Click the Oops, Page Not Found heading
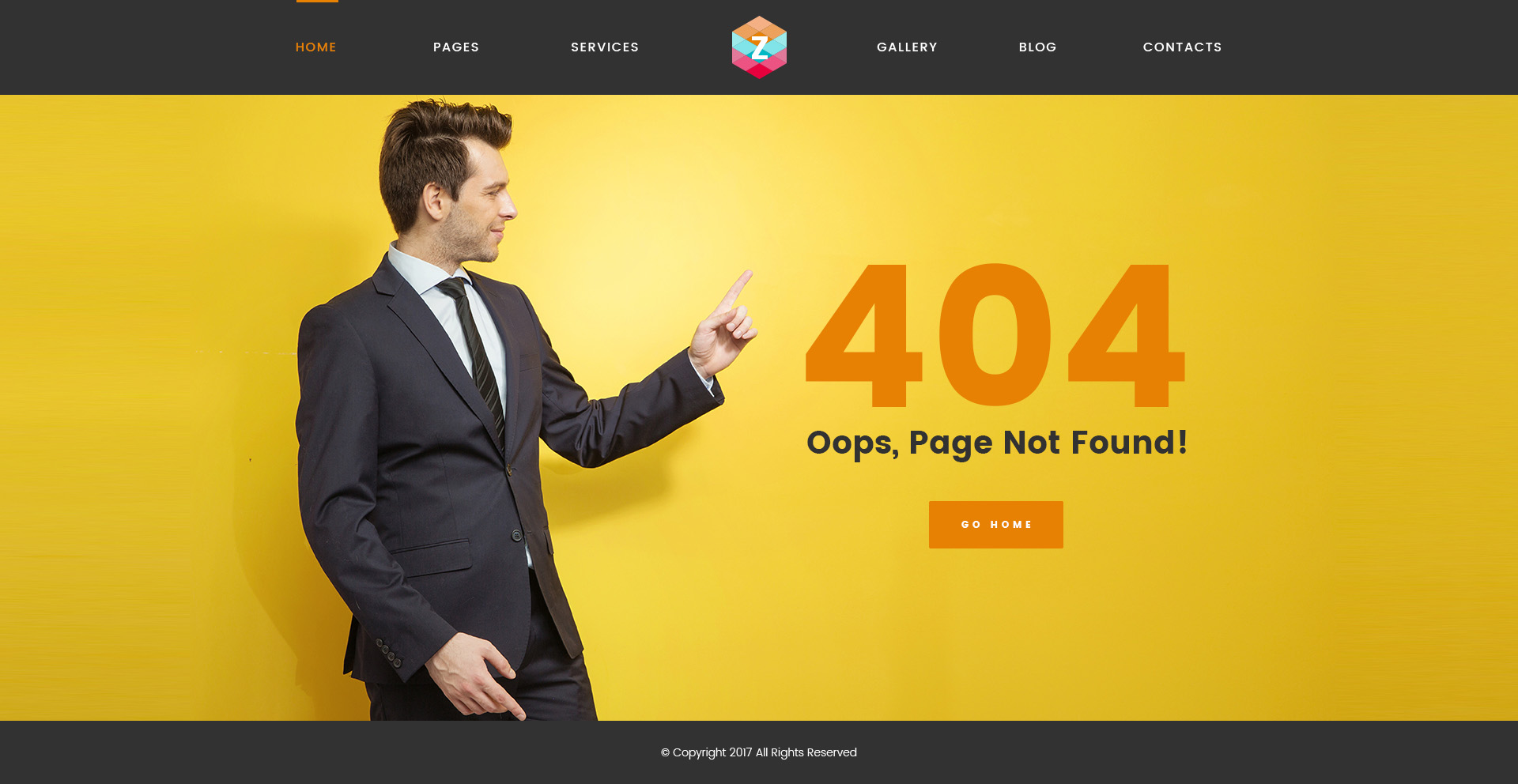Viewport: 1518px width, 784px height. pos(997,443)
